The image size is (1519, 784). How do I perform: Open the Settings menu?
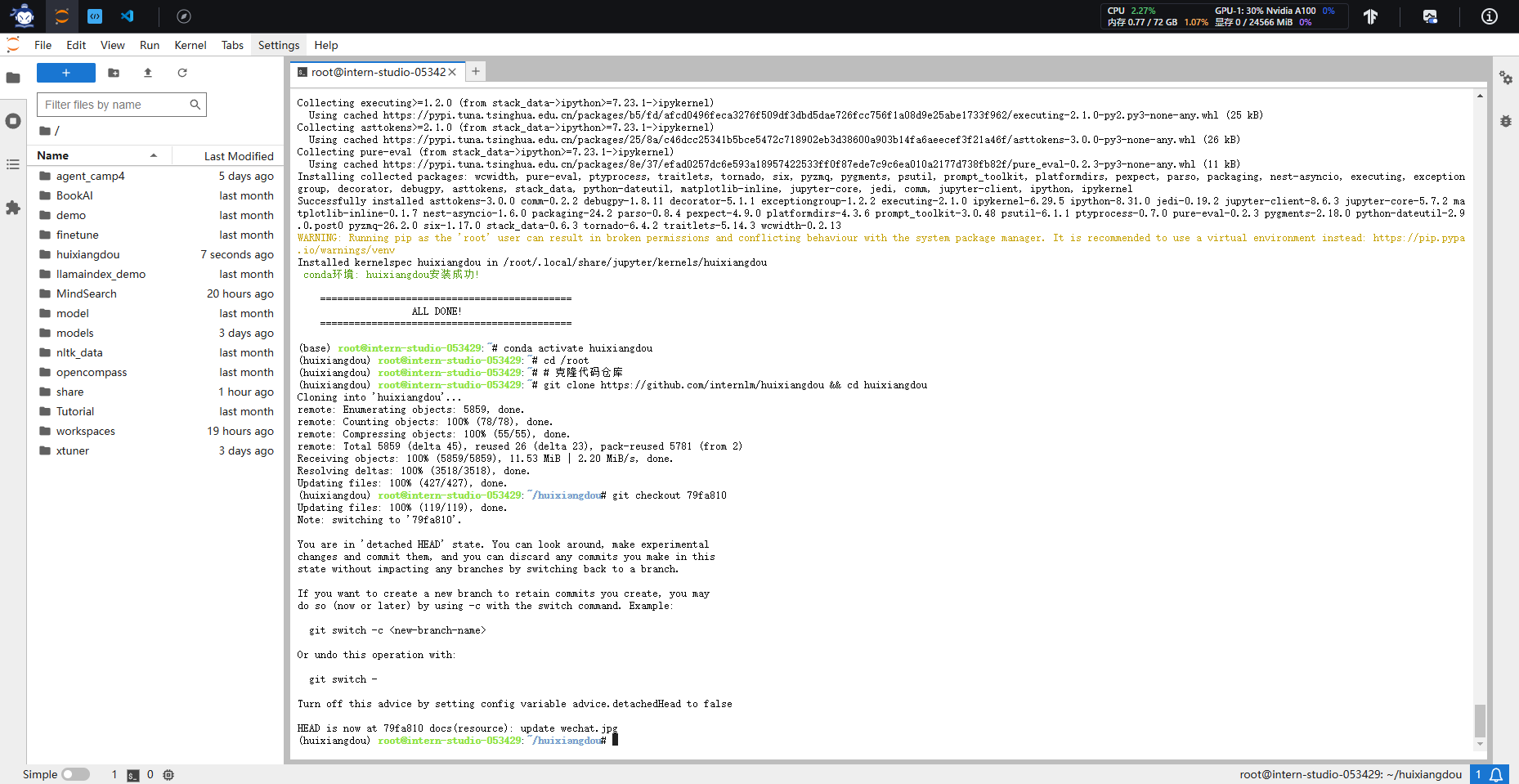click(x=279, y=45)
